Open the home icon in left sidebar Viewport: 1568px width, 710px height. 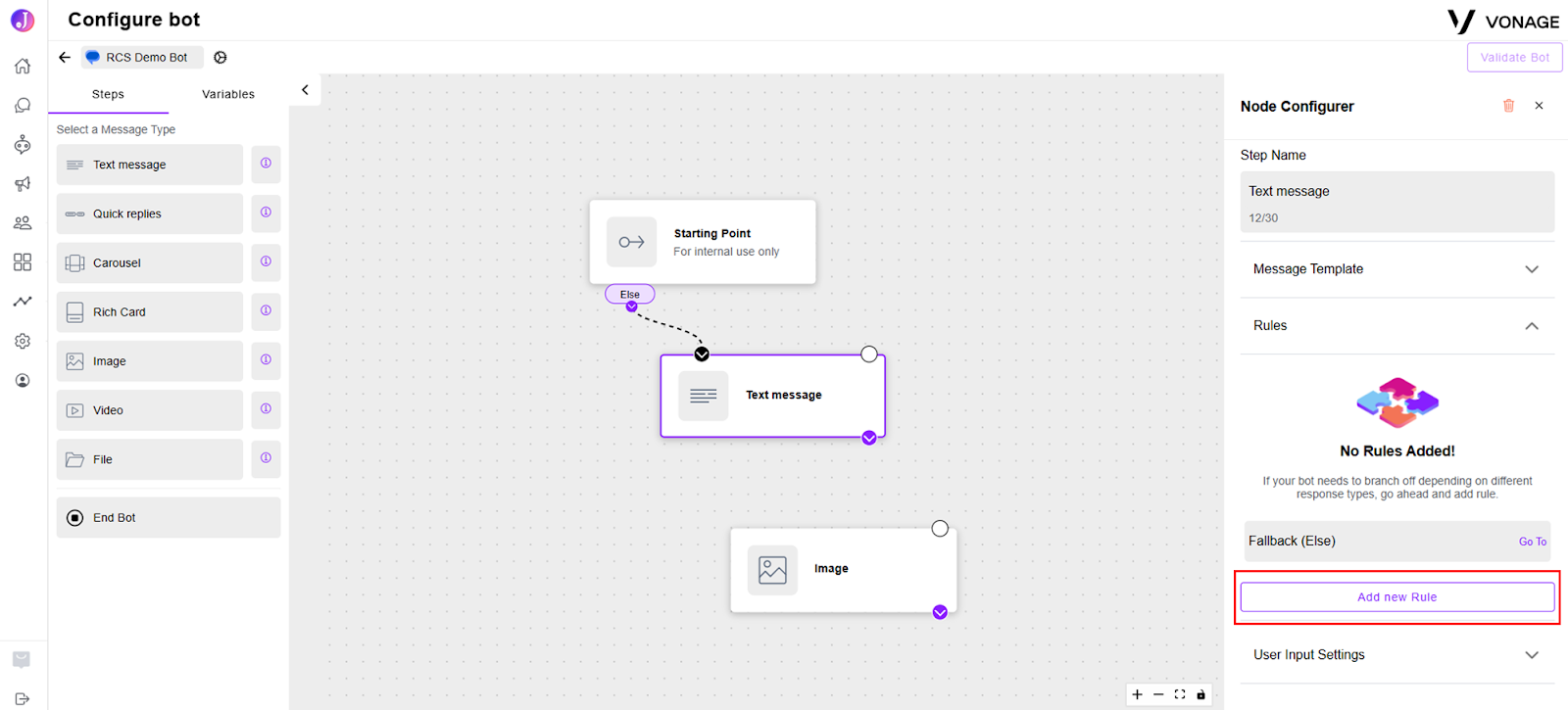click(x=23, y=66)
